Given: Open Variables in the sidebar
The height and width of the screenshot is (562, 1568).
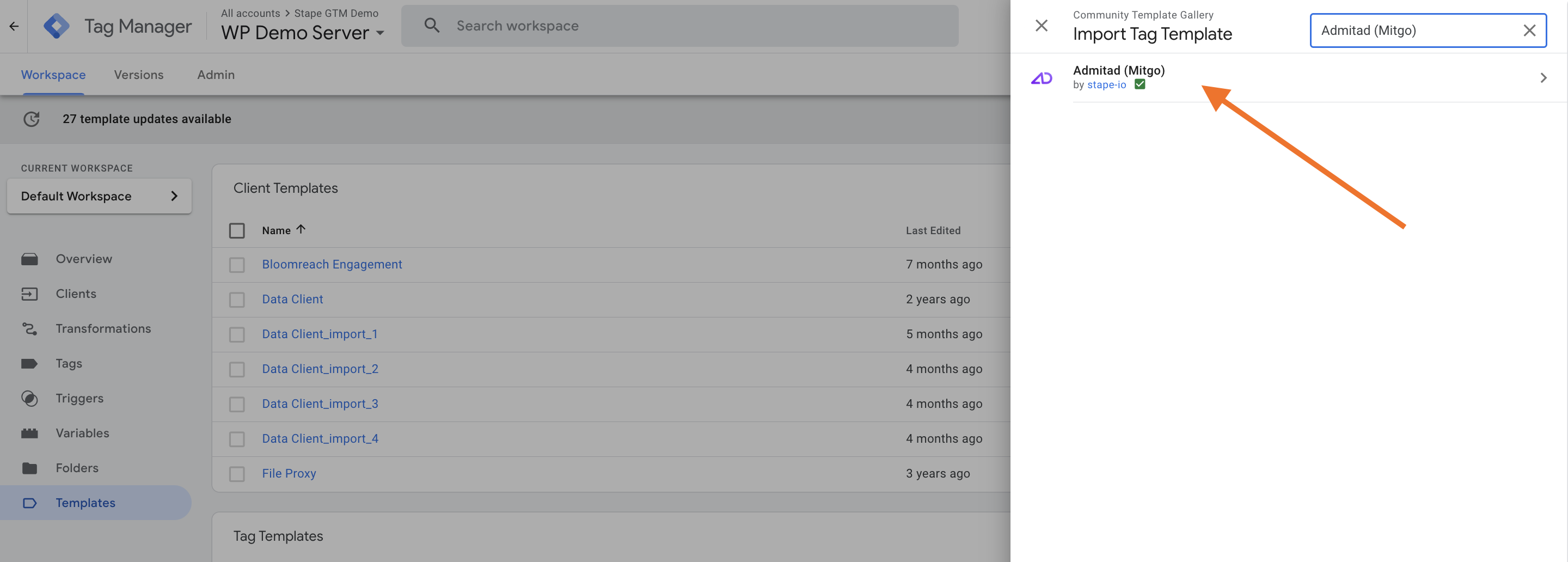Looking at the screenshot, I should (x=83, y=433).
